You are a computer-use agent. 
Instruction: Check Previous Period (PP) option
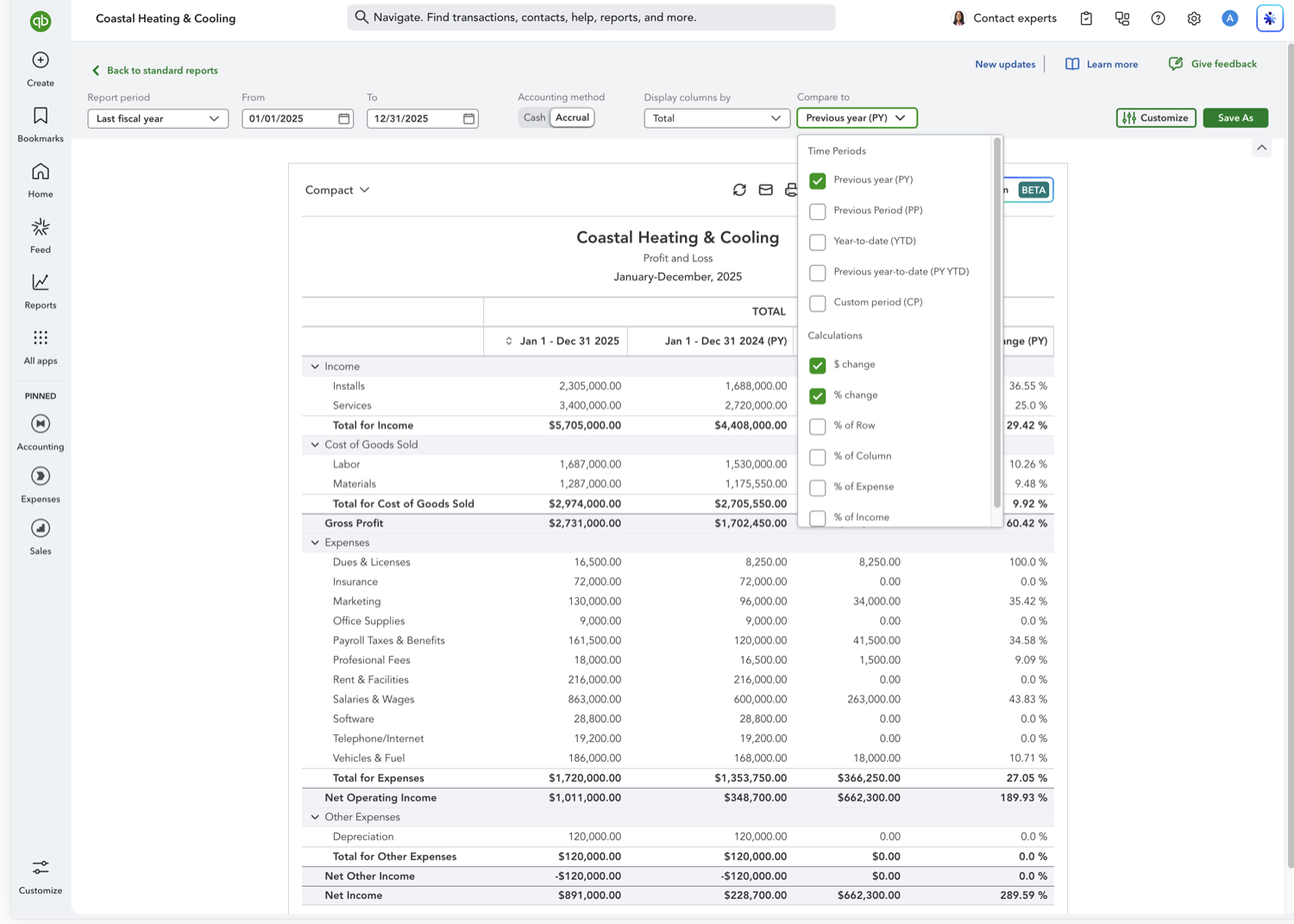click(818, 211)
